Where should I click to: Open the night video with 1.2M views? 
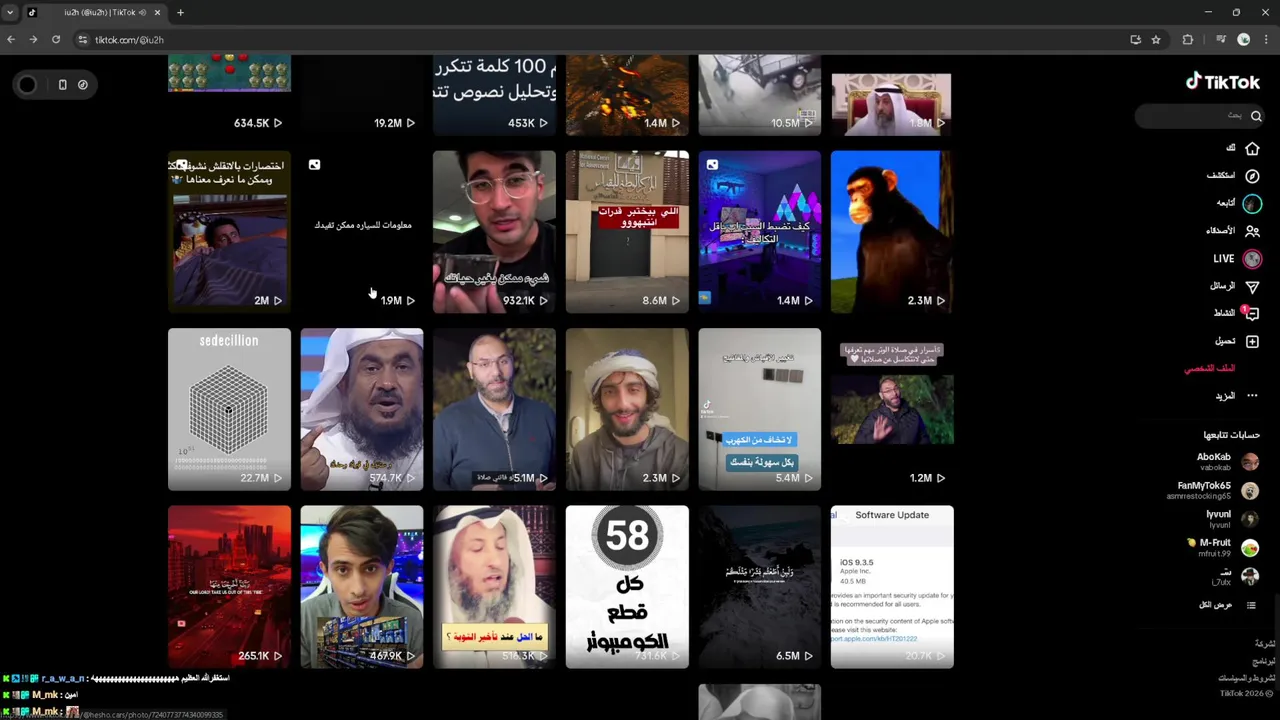coord(892,409)
